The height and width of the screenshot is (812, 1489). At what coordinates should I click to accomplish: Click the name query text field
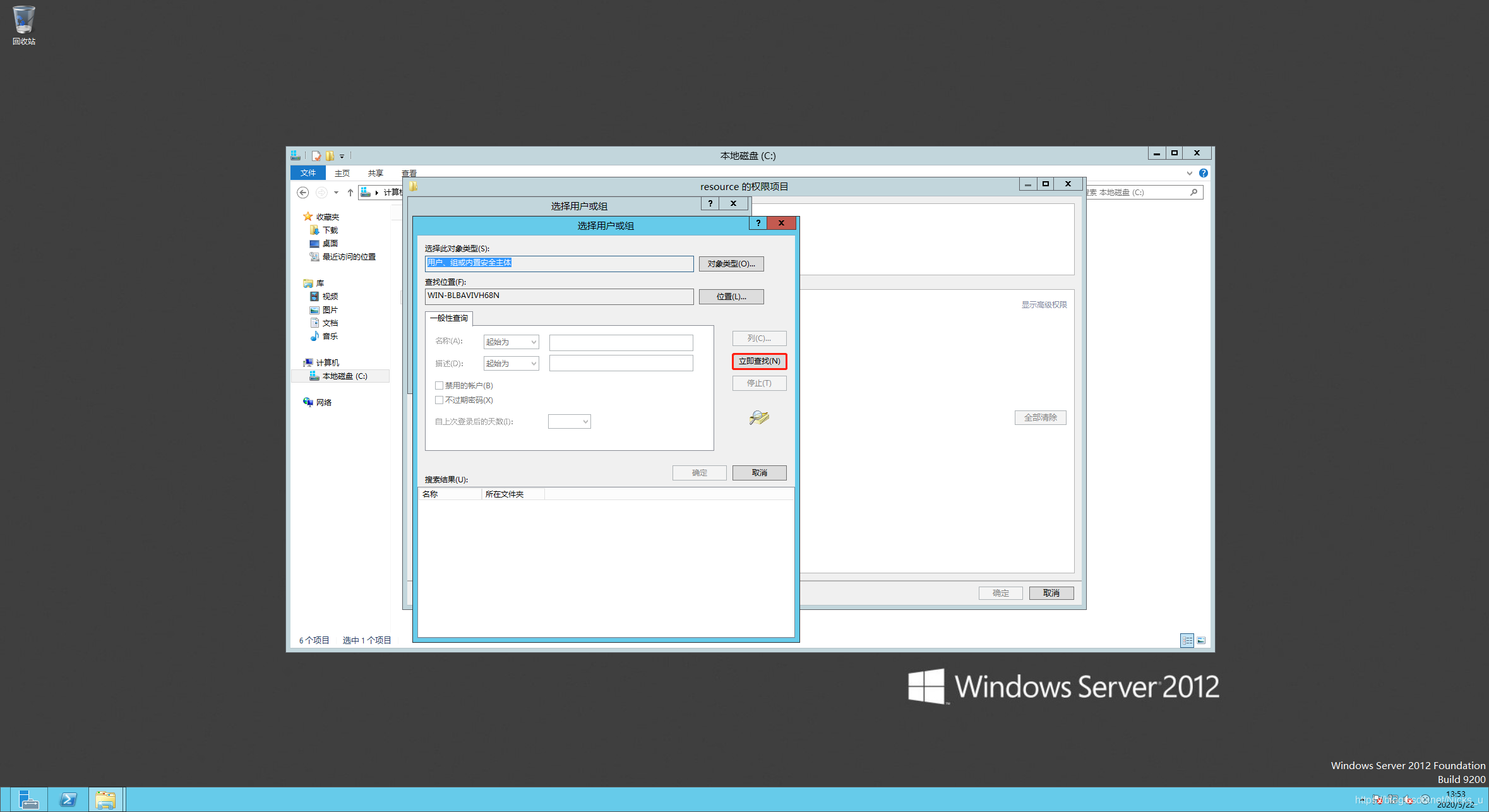(x=621, y=342)
